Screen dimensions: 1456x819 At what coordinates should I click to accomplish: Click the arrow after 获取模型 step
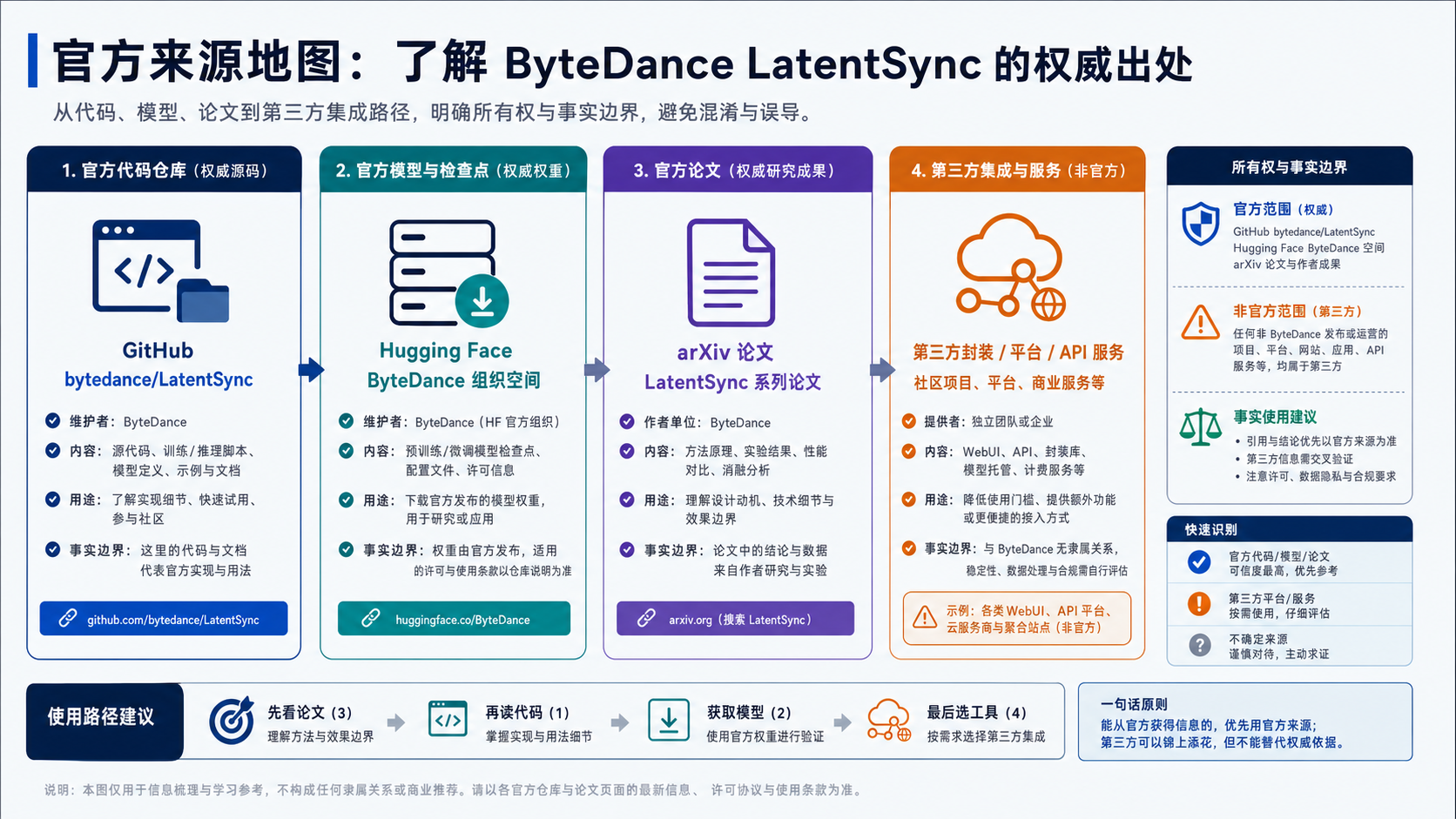coord(842,722)
